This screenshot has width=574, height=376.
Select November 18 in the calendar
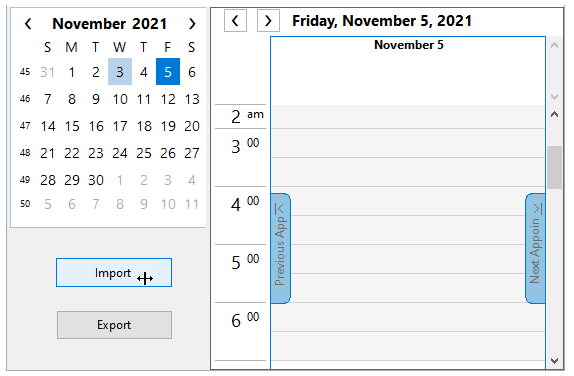click(x=144, y=126)
